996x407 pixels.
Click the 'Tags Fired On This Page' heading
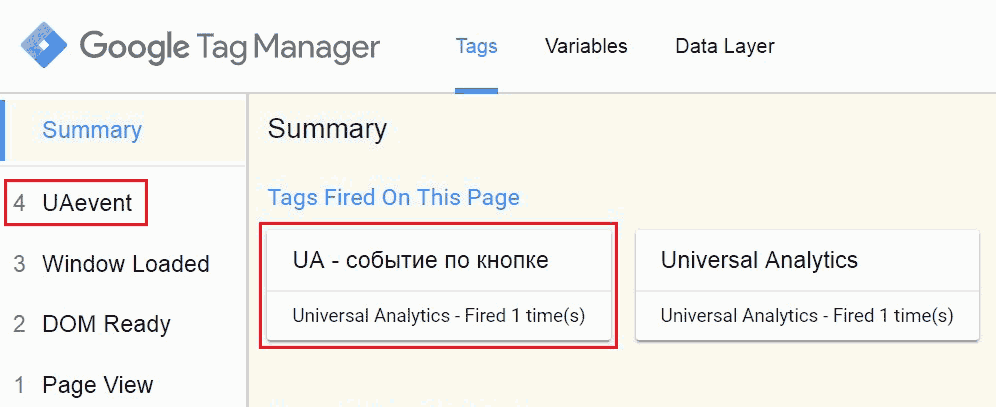[x=393, y=197]
